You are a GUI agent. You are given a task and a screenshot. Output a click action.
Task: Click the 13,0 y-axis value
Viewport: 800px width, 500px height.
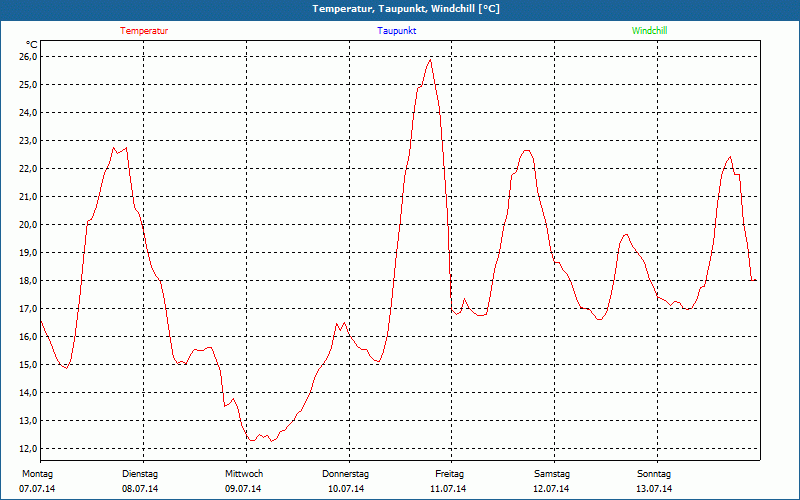[x=29, y=421]
